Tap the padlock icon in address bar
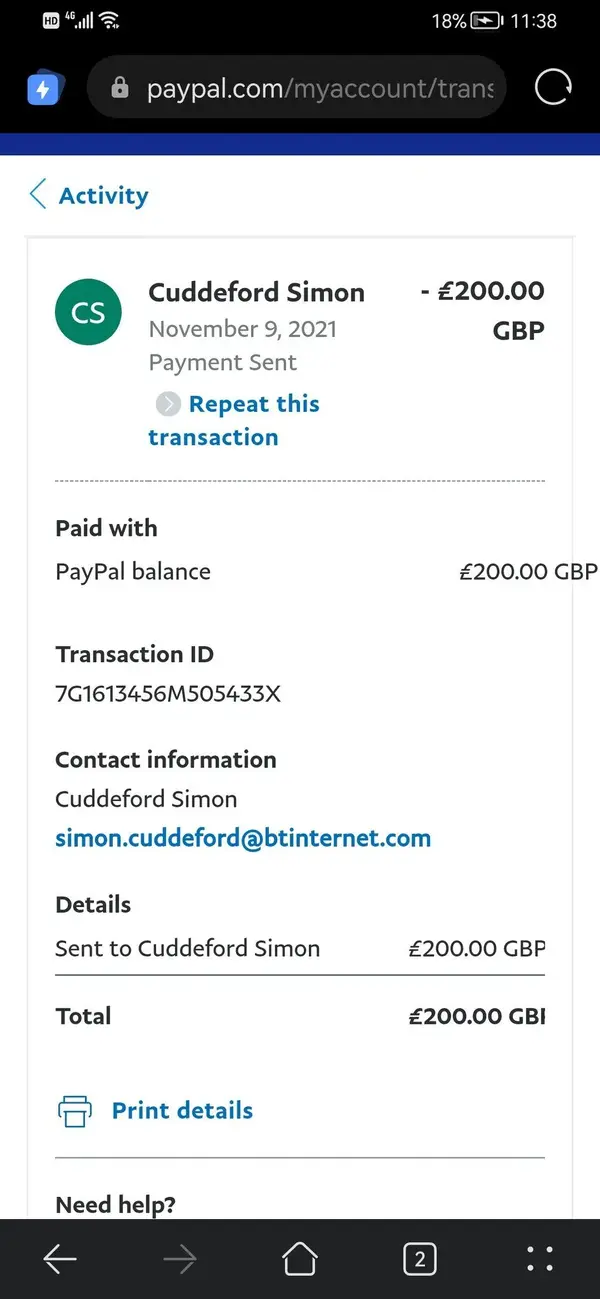Image resolution: width=600 pixels, height=1299 pixels. 120,89
